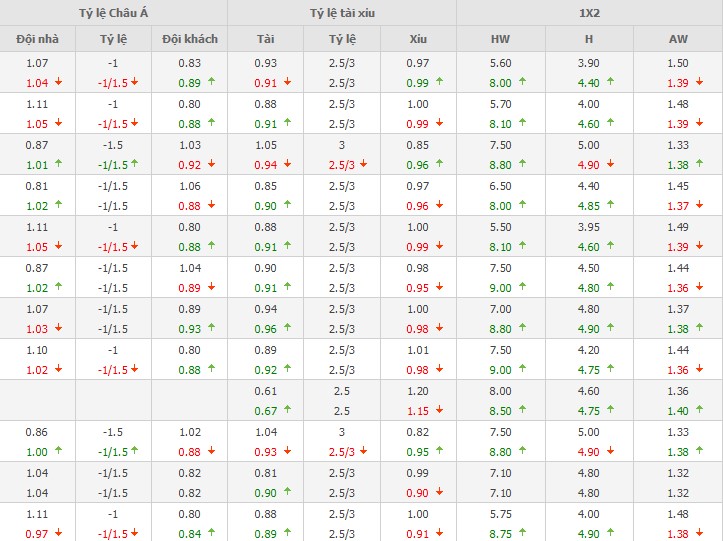Click the 0.61 Tài odds value
The width and height of the screenshot is (723, 541).
(265, 392)
